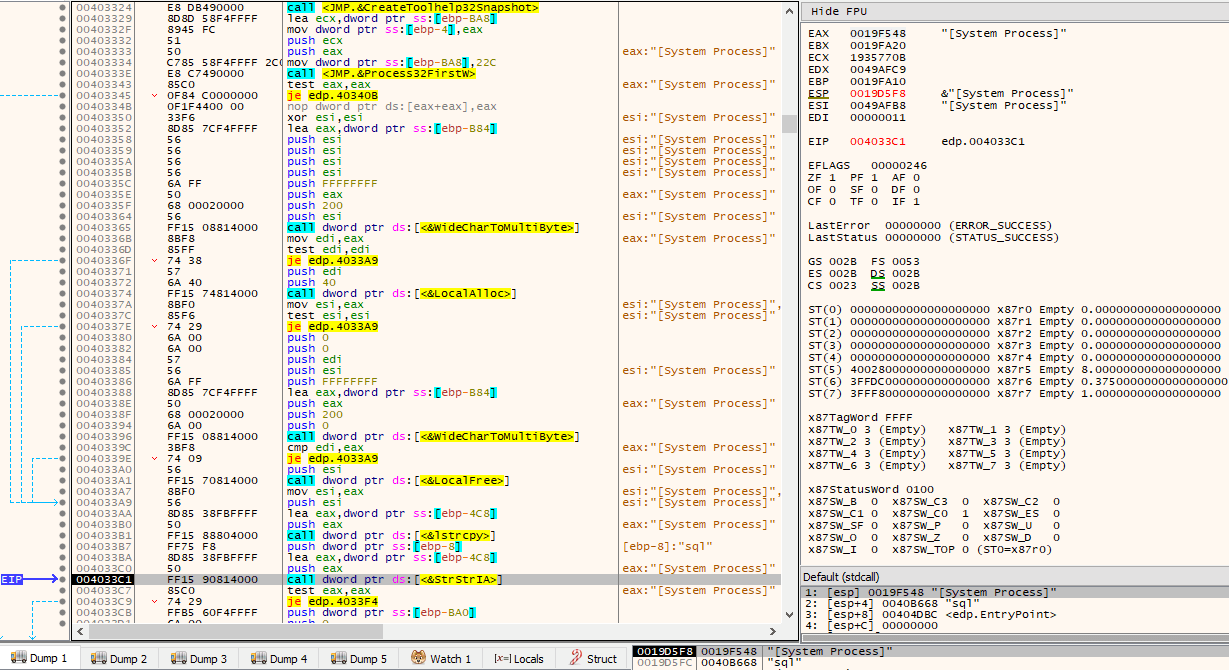
Task: Show the Locals tab
Action: pos(520,659)
